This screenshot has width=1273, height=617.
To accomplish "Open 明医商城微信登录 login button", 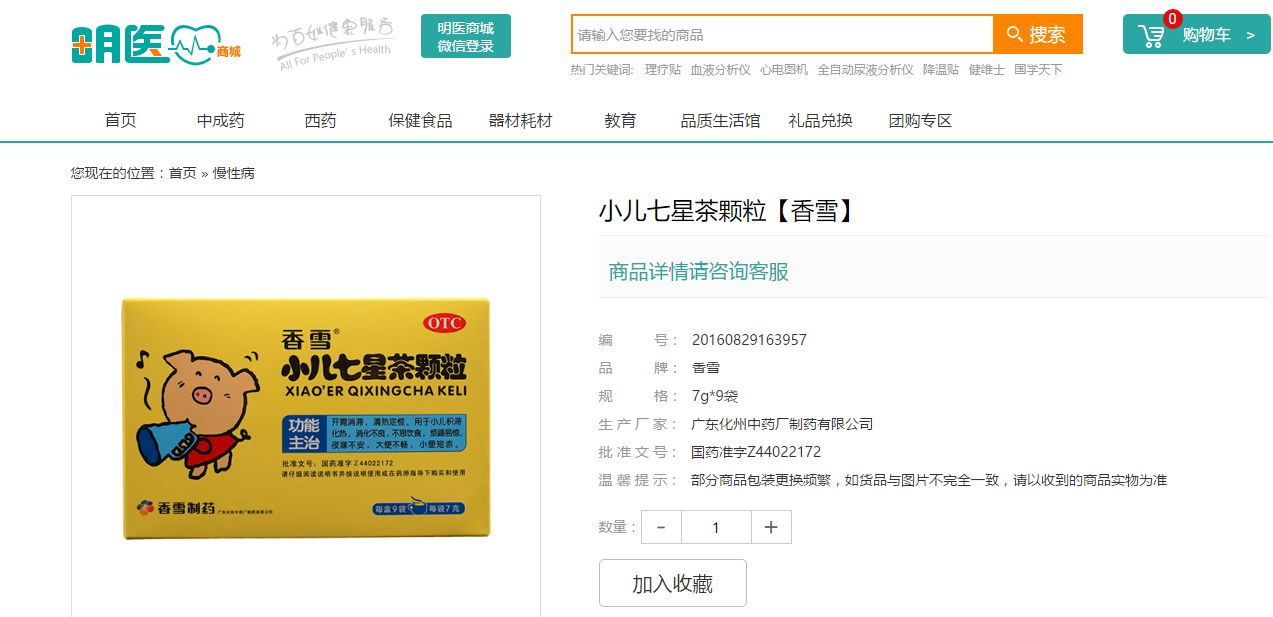I will [466, 36].
